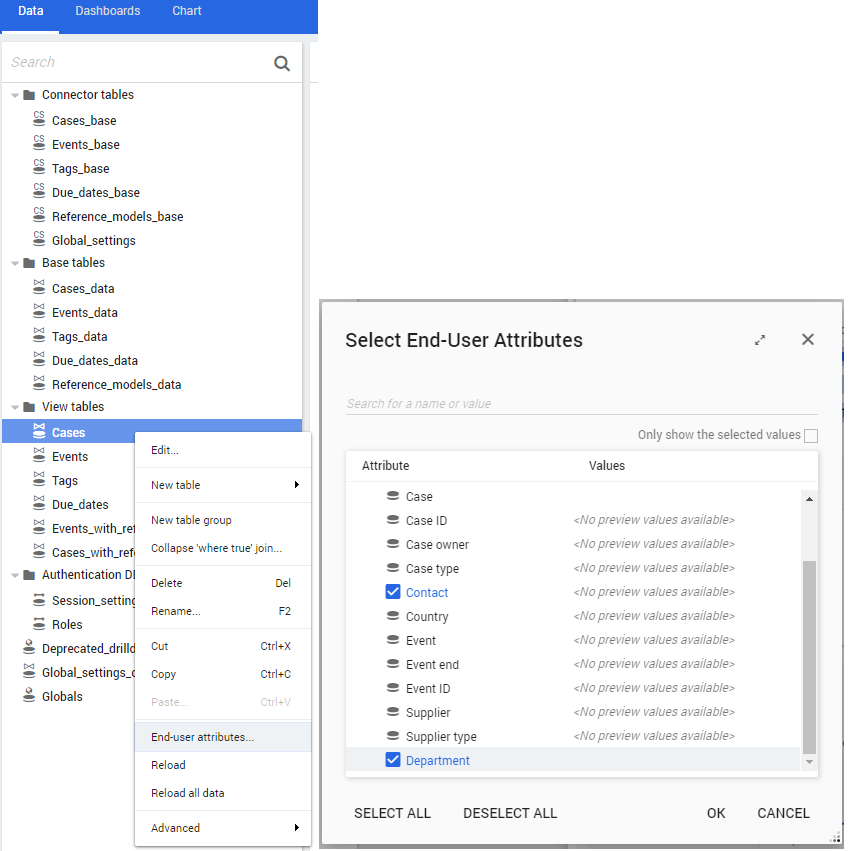Click the Reference_models_data table icon
This screenshot has width=851, height=851.
(39, 383)
